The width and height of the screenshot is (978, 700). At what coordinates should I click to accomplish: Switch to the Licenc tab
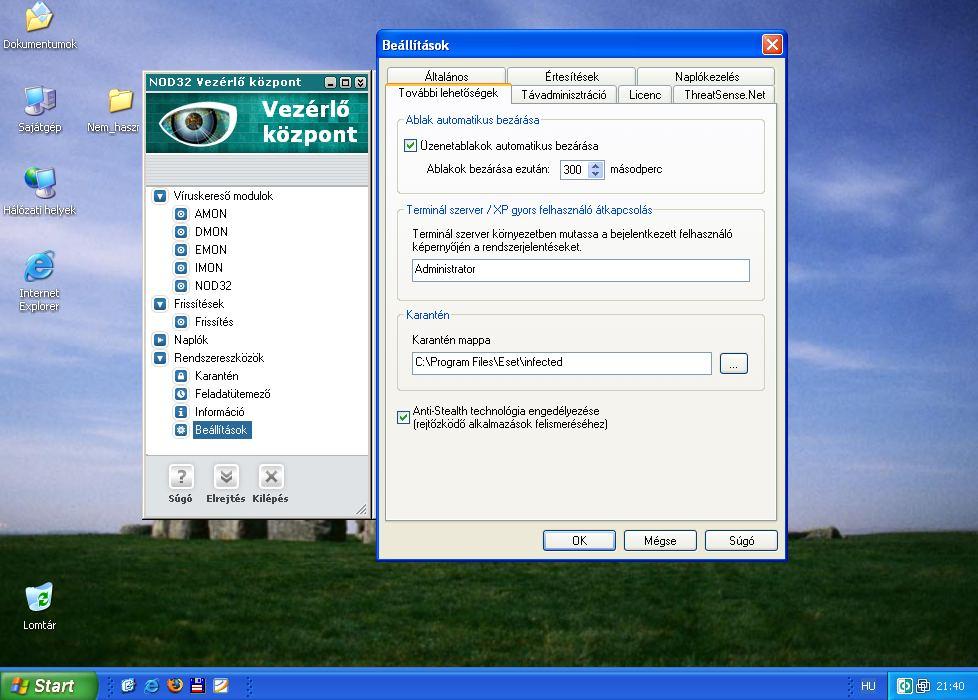645,95
